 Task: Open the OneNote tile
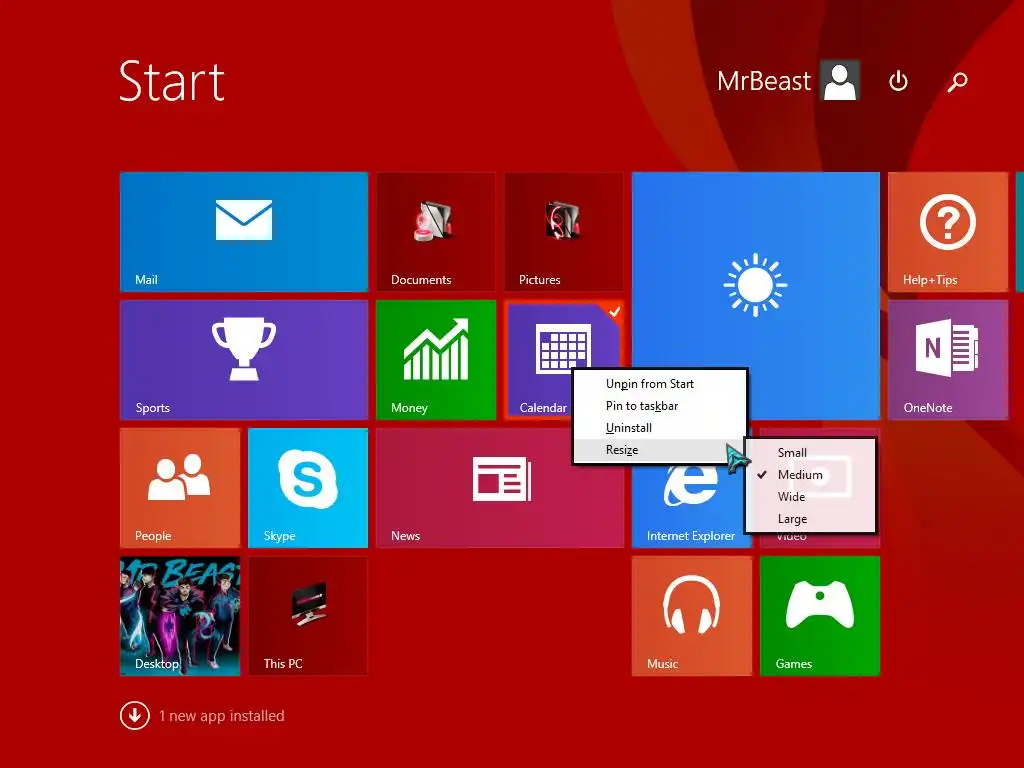click(948, 359)
